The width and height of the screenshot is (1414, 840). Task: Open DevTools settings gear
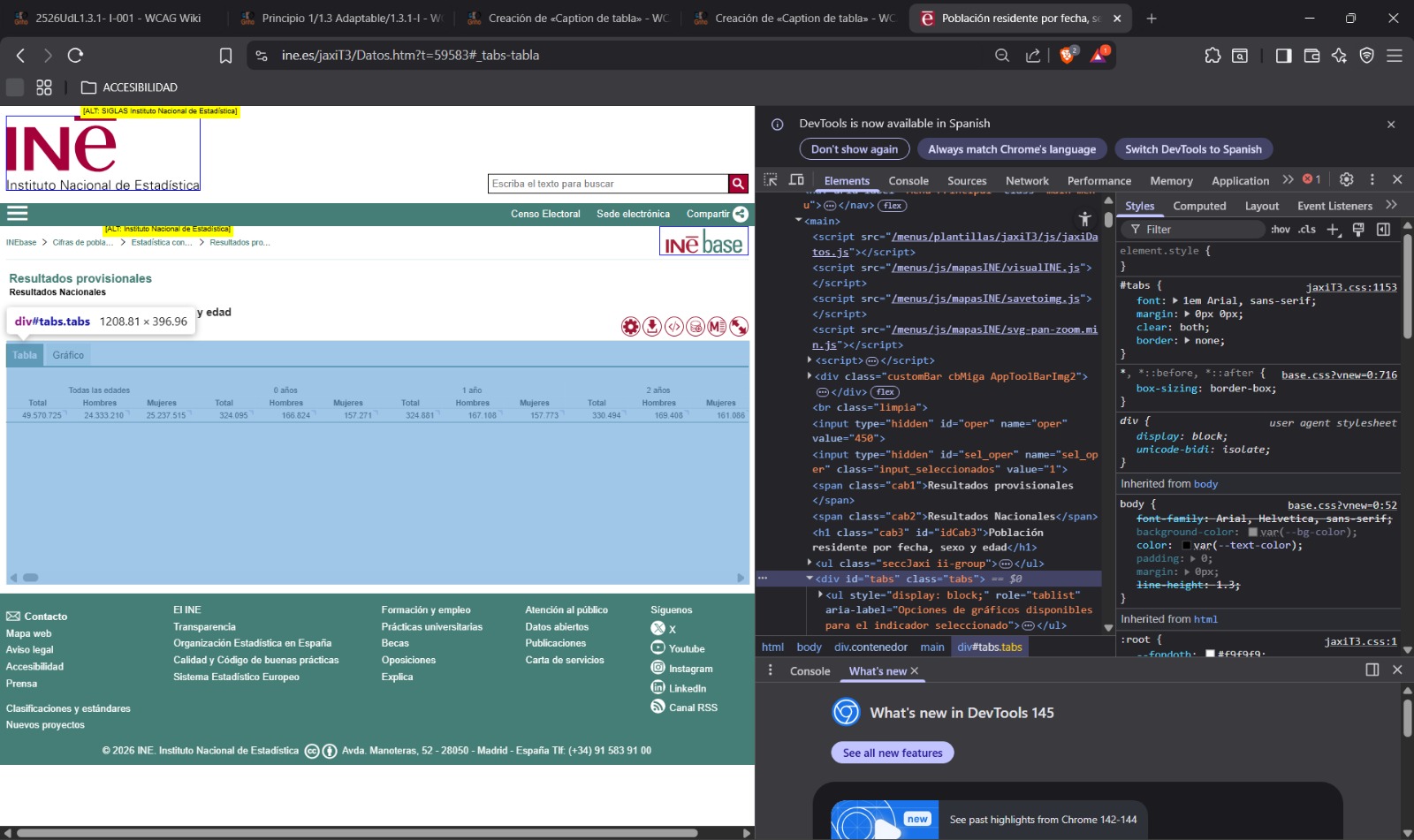coord(1346,179)
